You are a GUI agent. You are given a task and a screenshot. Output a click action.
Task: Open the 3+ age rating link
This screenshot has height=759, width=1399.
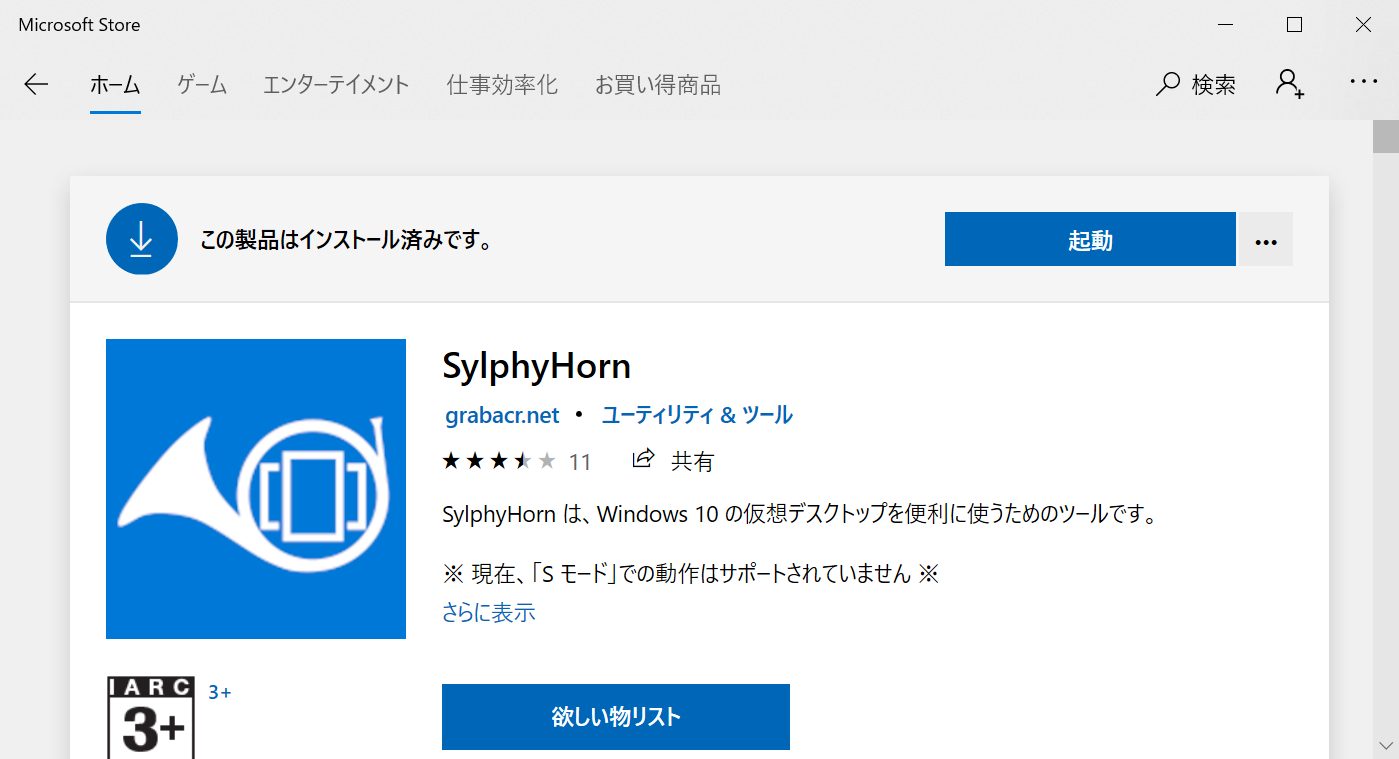coord(220,692)
